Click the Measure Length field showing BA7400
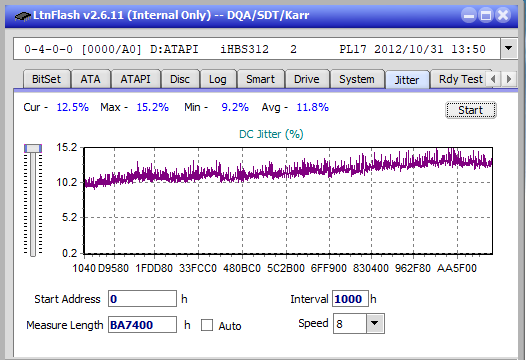The width and height of the screenshot is (526, 360). click(142, 324)
